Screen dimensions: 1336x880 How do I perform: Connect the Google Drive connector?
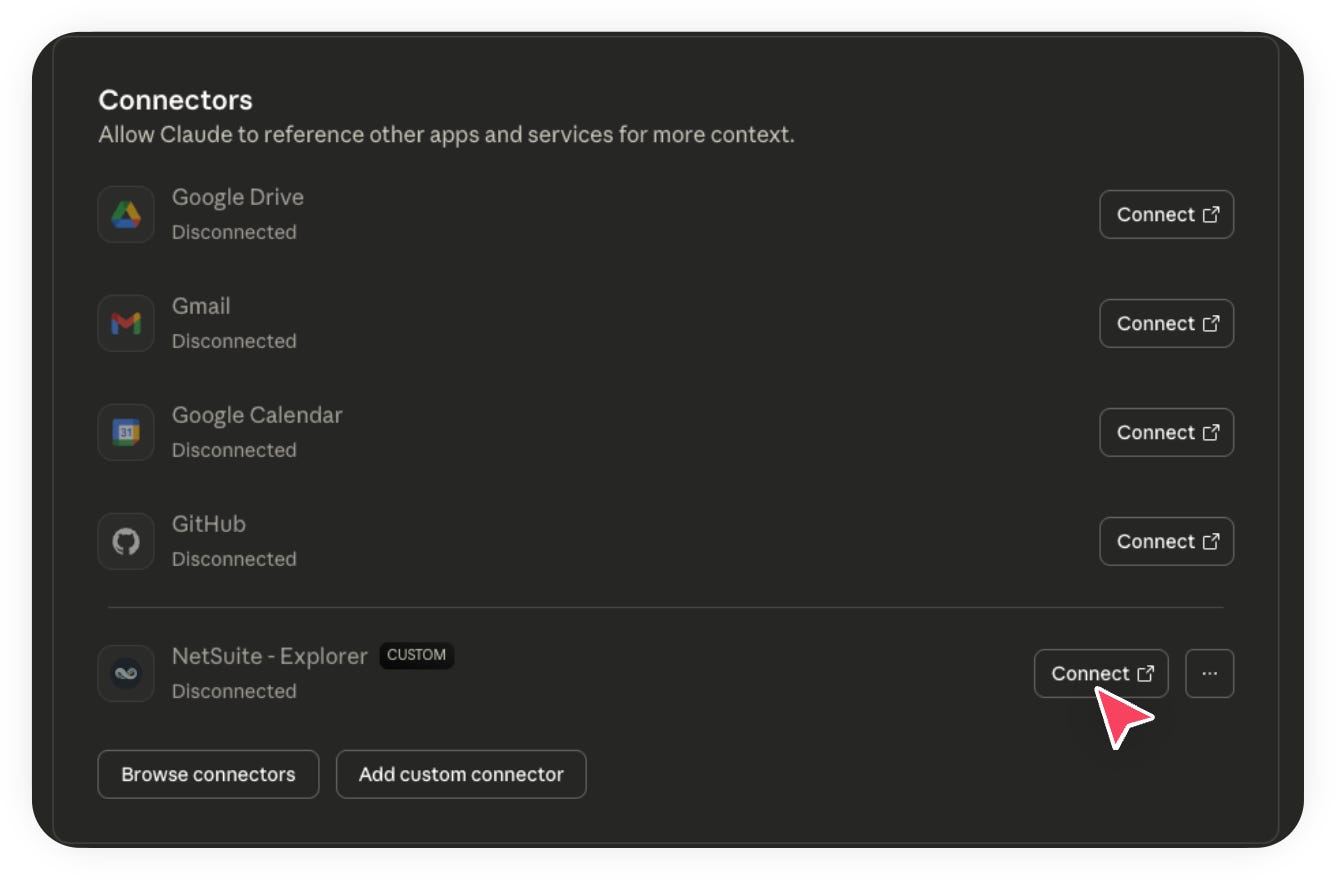click(1167, 214)
